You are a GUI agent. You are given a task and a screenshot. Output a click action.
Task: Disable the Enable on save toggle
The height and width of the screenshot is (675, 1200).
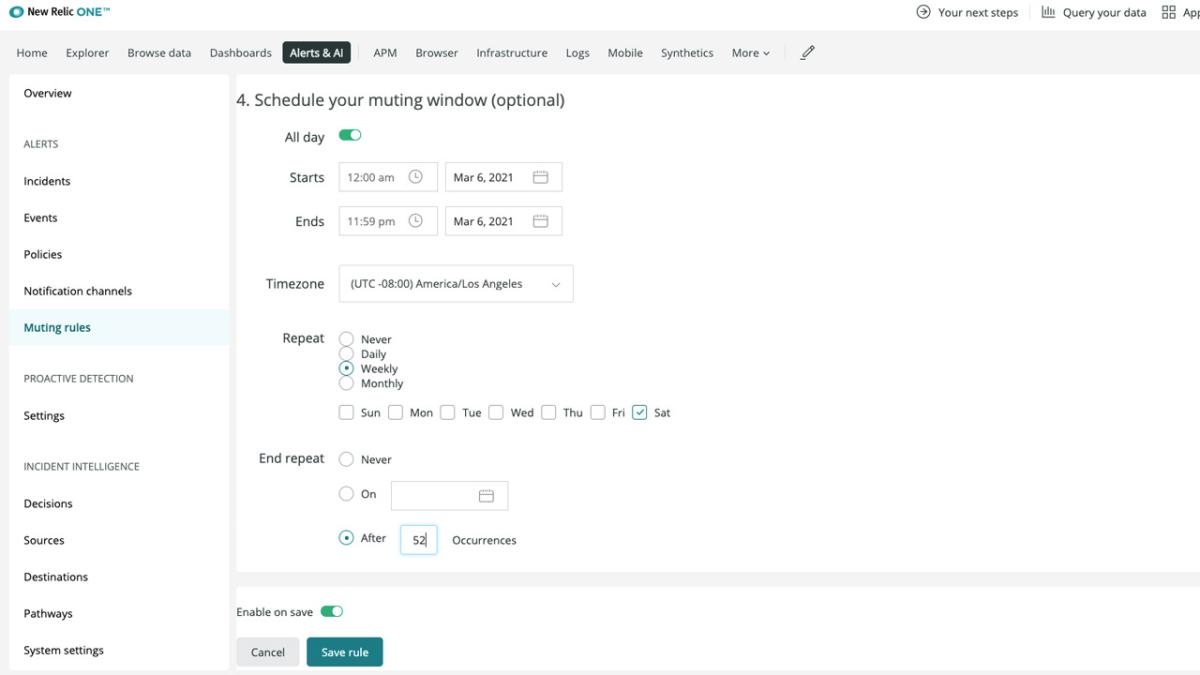click(331, 611)
